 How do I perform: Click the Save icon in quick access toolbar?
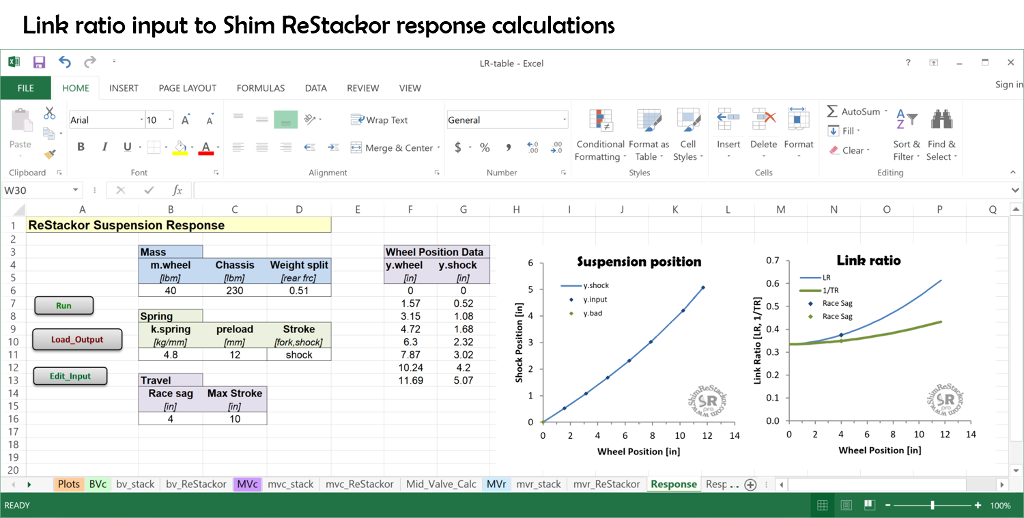[x=39, y=62]
